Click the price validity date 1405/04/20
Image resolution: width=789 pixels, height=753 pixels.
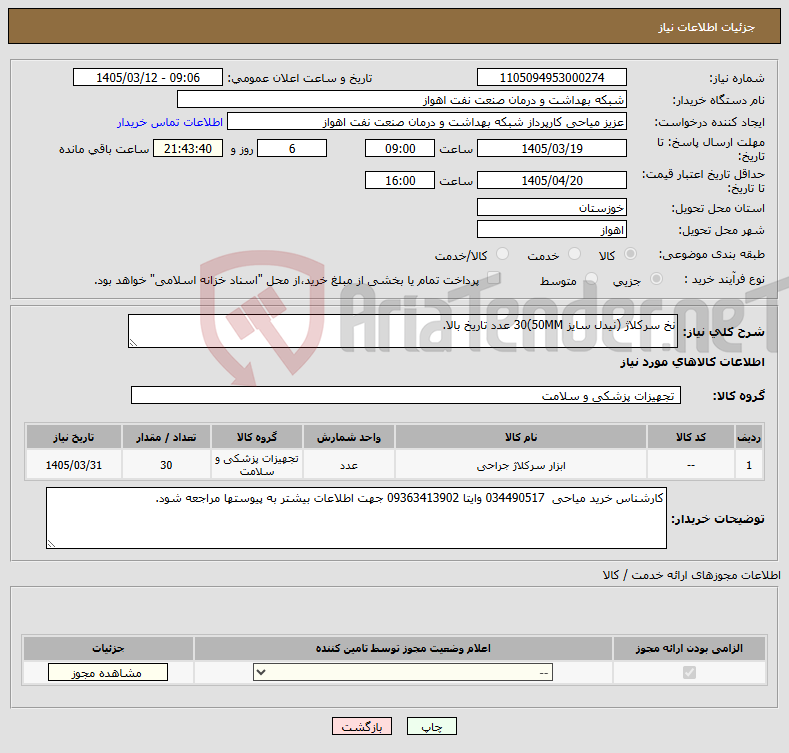551,180
